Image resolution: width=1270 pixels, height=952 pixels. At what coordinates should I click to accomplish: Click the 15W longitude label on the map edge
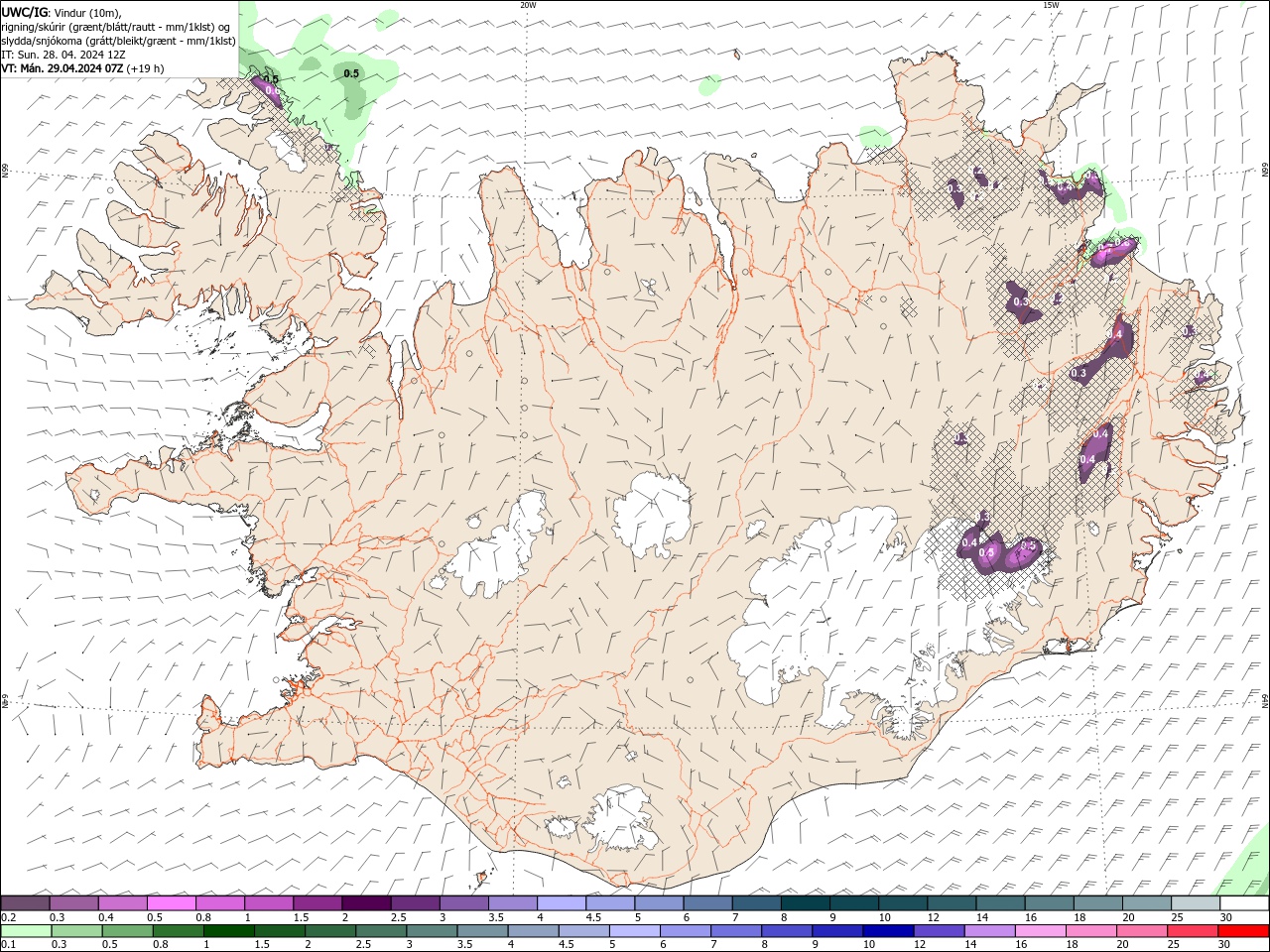pos(1051,5)
